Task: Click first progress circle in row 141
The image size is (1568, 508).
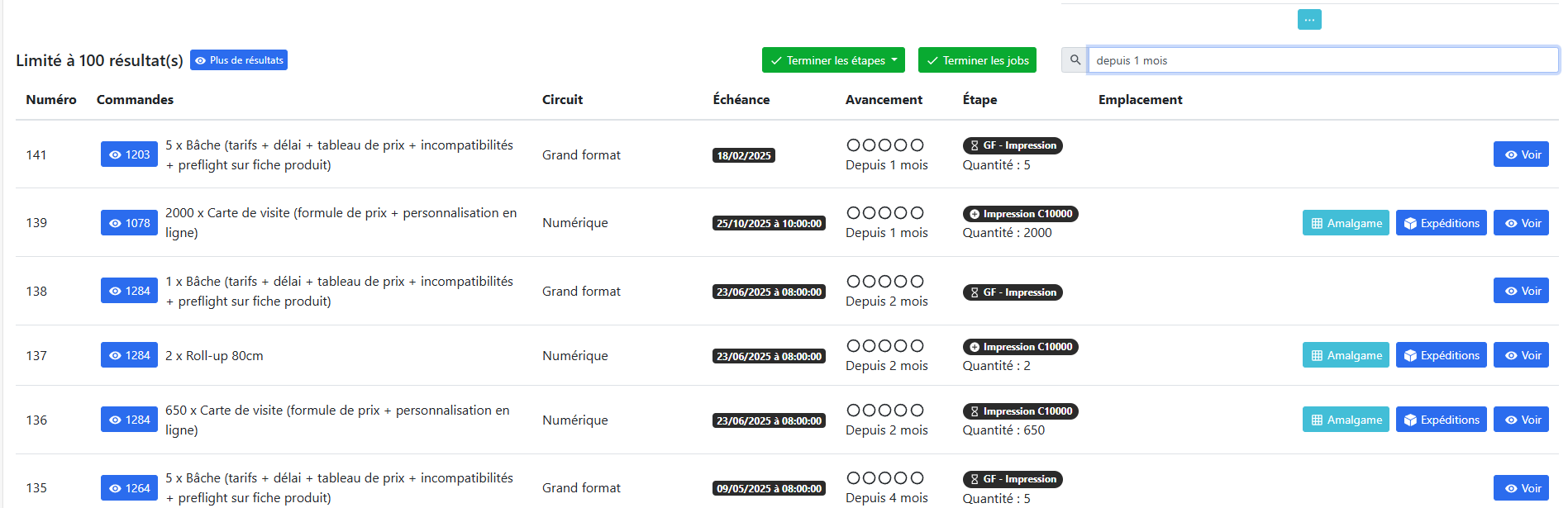Action: [x=853, y=145]
